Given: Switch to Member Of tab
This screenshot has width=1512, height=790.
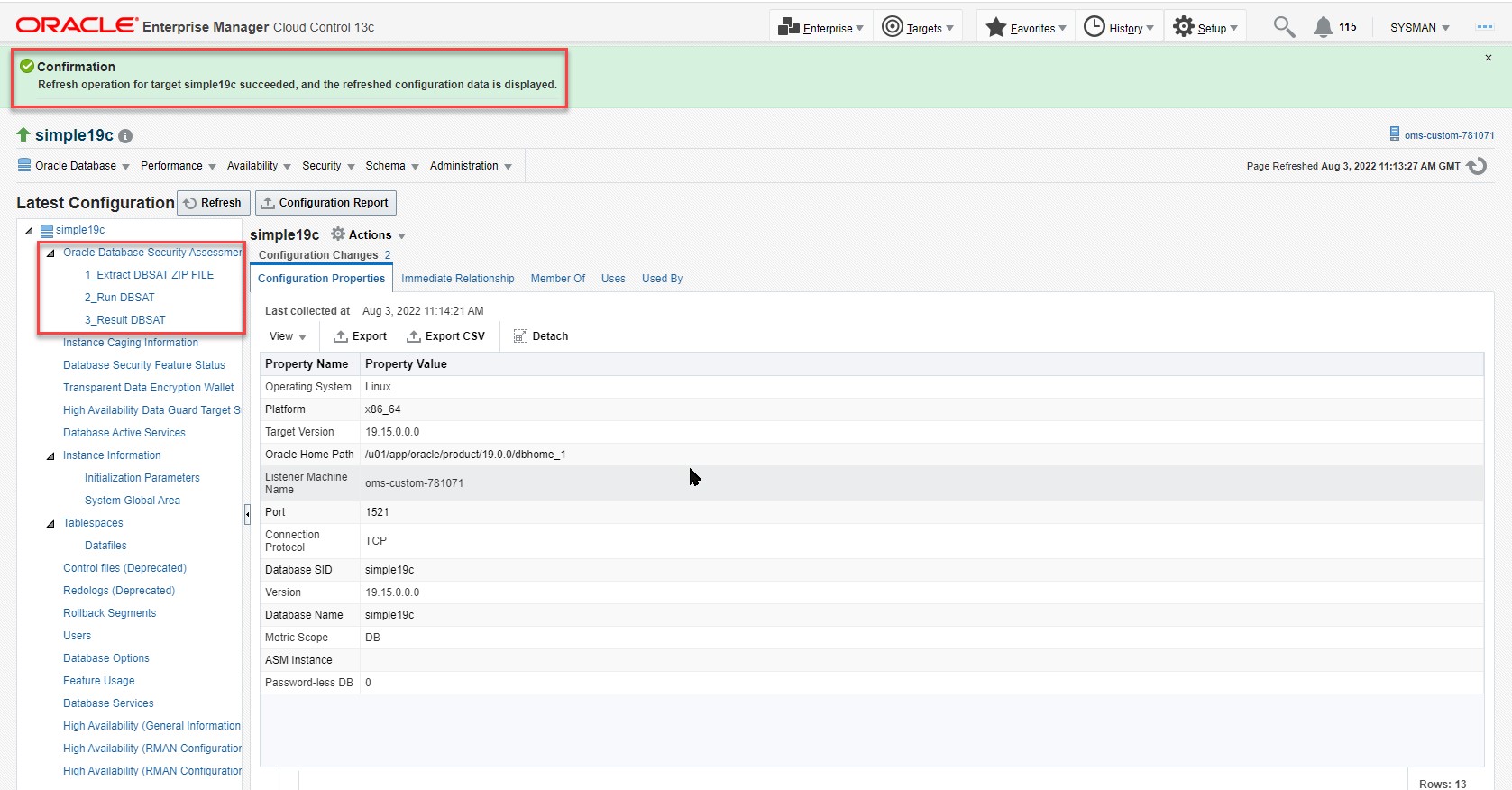Looking at the screenshot, I should [558, 279].
